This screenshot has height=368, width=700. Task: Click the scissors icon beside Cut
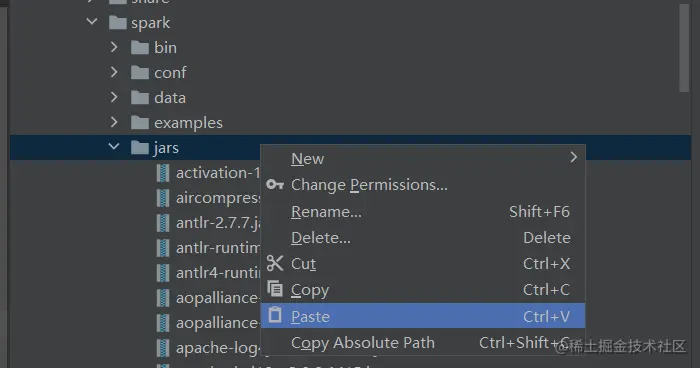tap(275, 263)
